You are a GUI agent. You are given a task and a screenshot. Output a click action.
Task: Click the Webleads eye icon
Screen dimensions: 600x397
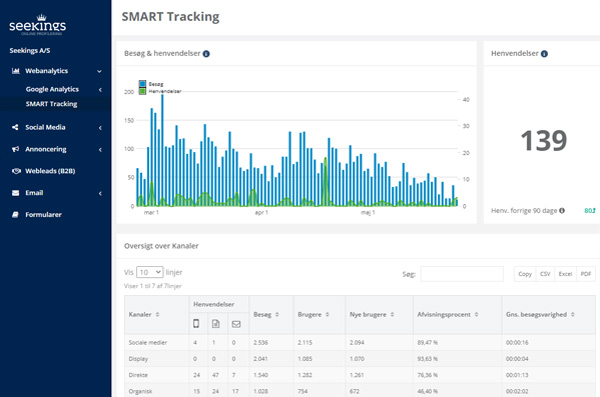click(x=16, y=171)
